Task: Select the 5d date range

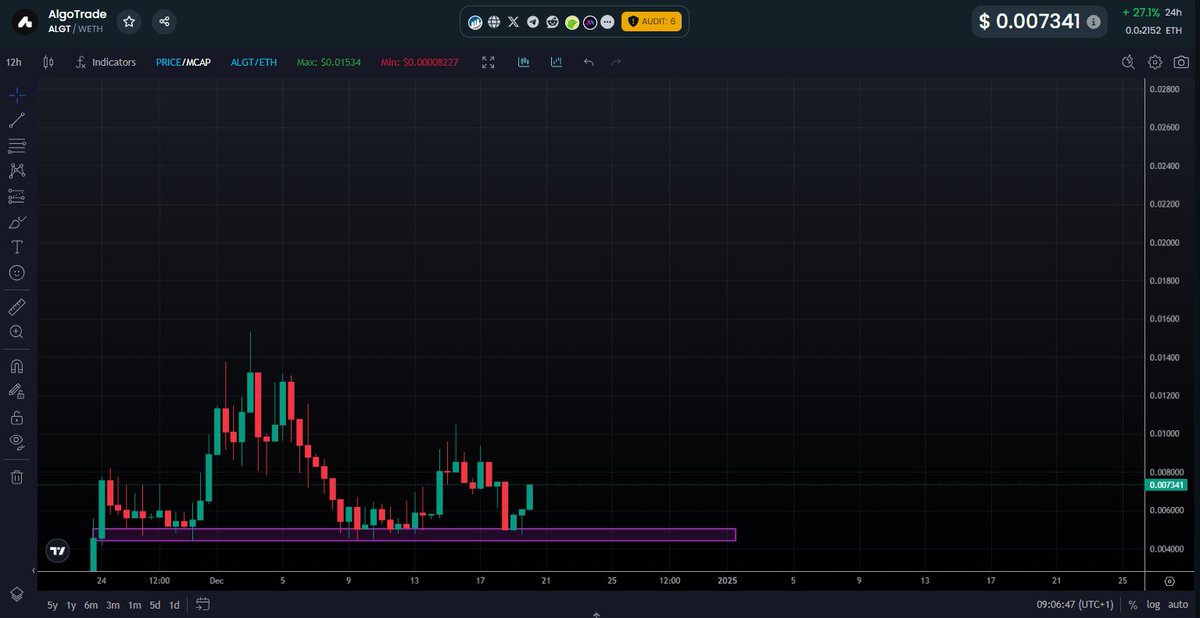Action: click(155, 605)
